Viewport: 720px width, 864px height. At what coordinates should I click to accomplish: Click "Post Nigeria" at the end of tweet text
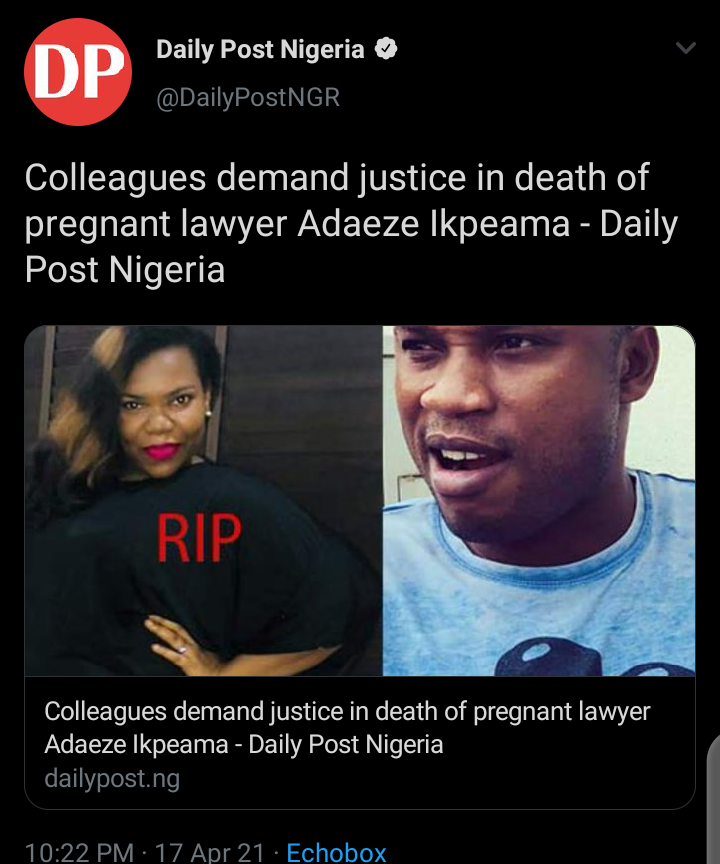(x=125, y=269)
